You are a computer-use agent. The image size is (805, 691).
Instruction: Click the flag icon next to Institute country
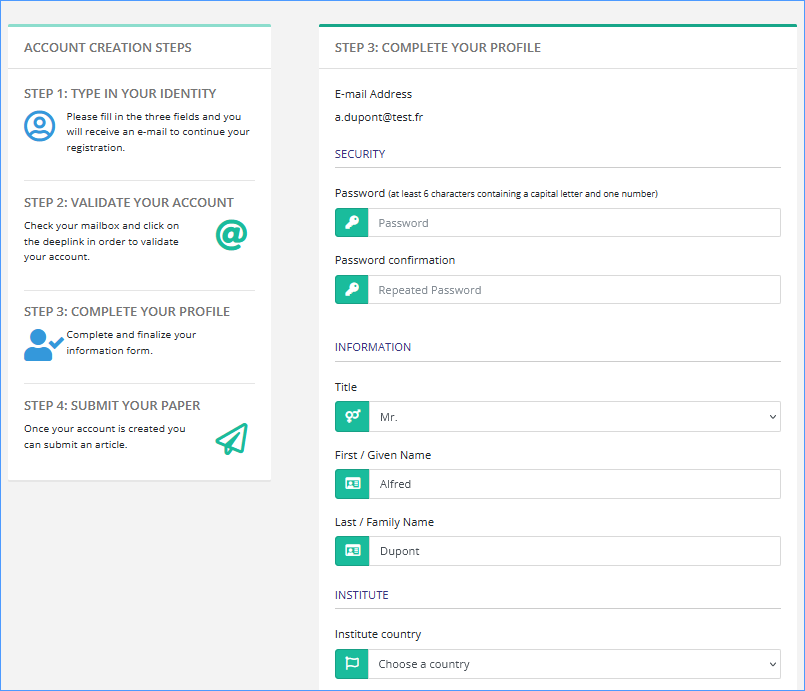pyautogui.click(x=352, y=664)
